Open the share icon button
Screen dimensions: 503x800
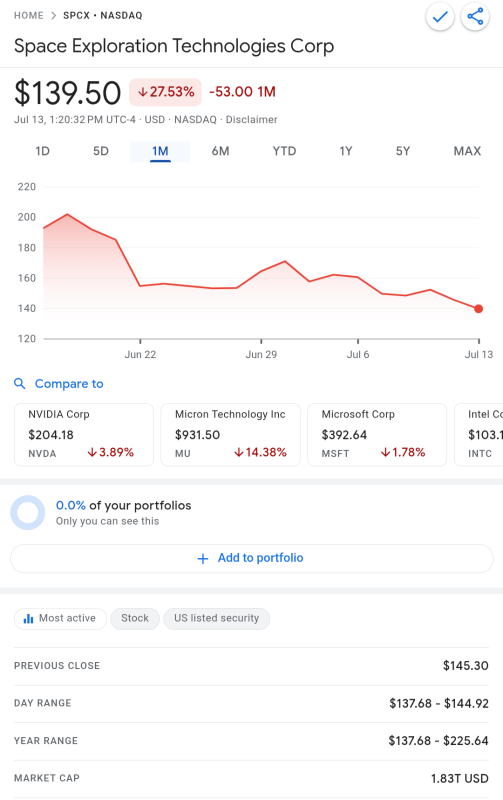click(475, 17)
